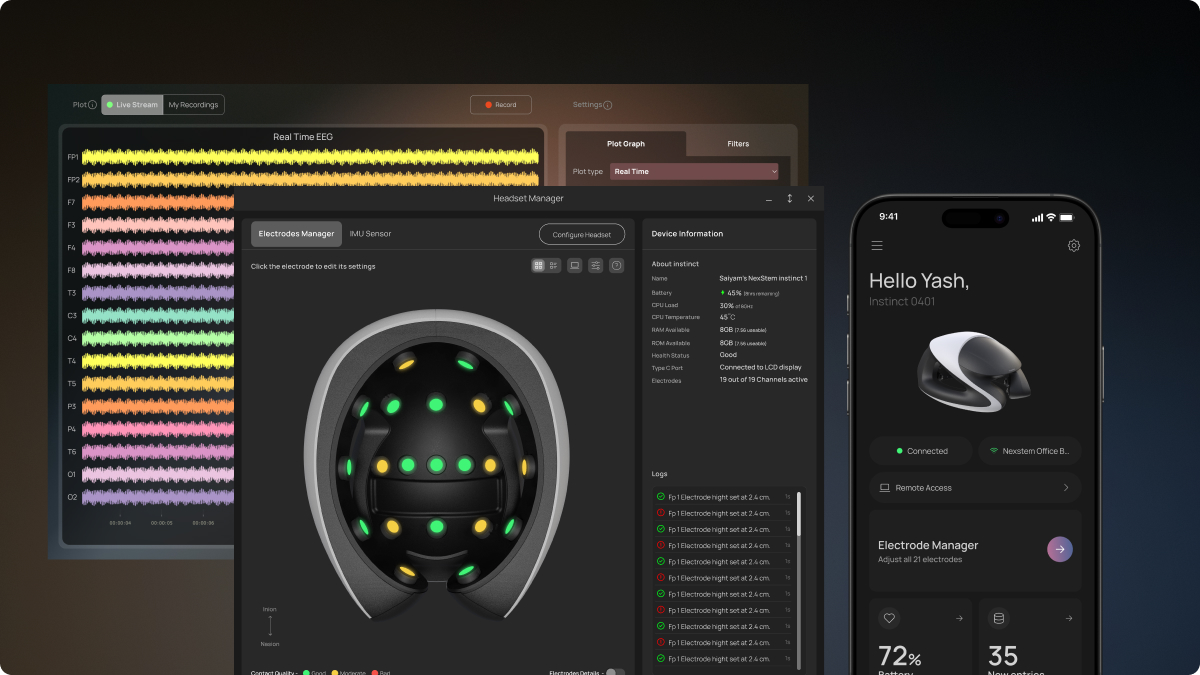Open the Plot type Real Time dropdown

(694, 172)
